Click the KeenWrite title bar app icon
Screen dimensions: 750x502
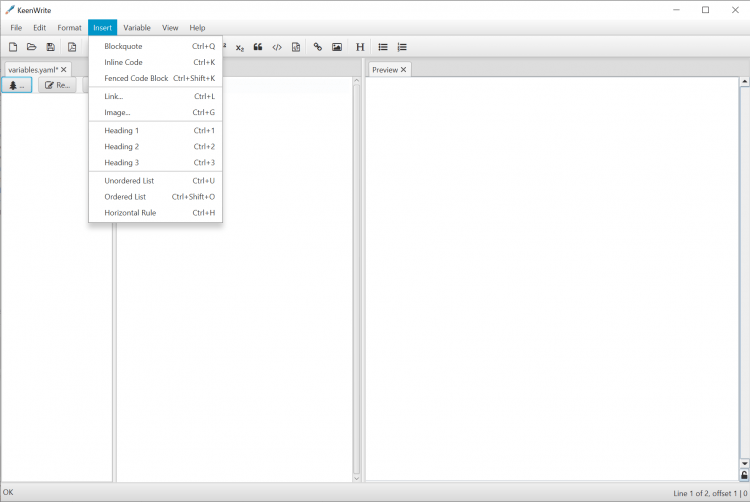(x=10, y=10)
